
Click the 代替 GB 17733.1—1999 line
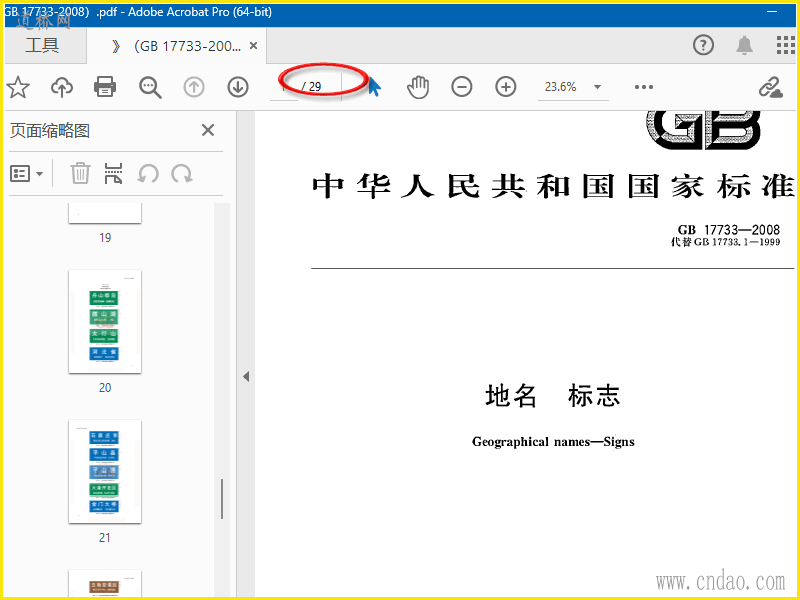pyautogui.click(x=725, y=242)
